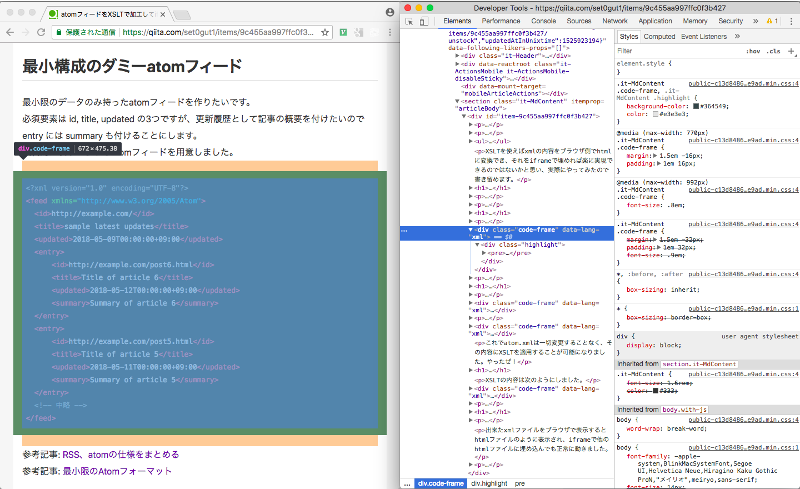
Task: Click the body.with-js inherited-from link
Action: pyautogui.click(x=684, y=409)
